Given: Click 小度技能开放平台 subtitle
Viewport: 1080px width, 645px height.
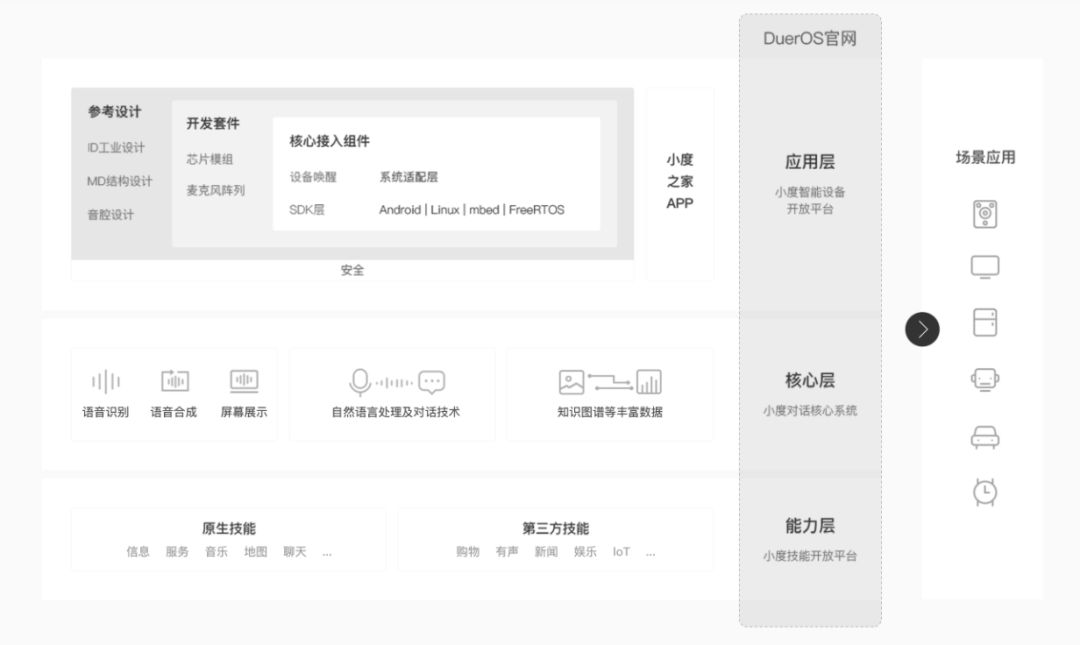Looking at the screenshot, I should click(810, 556).
